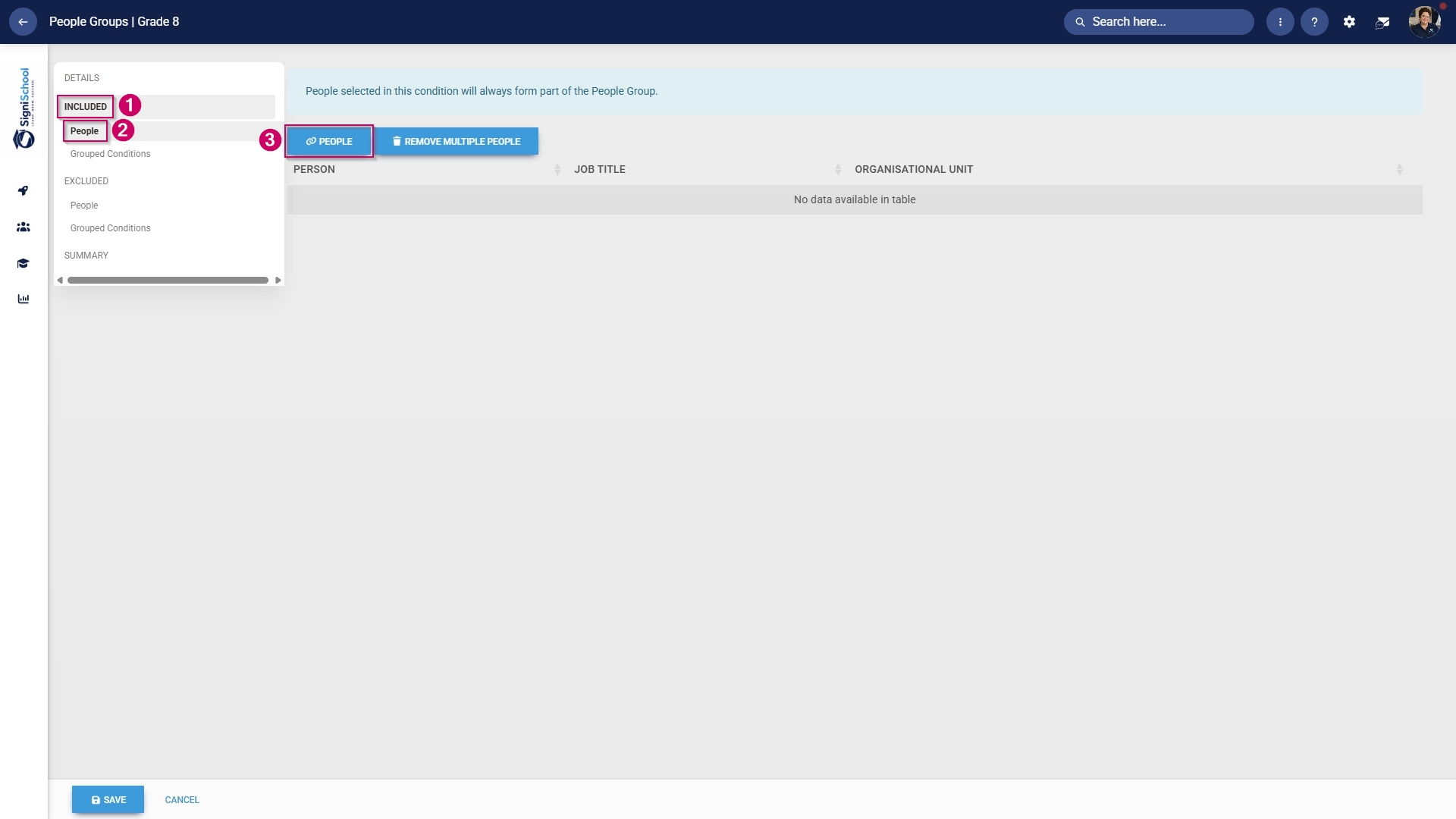This screenshot has width=1456, height=819.
Task: Open the graduation cap sidebar icon
Action: pyautogui.click(x=24, y=263)
